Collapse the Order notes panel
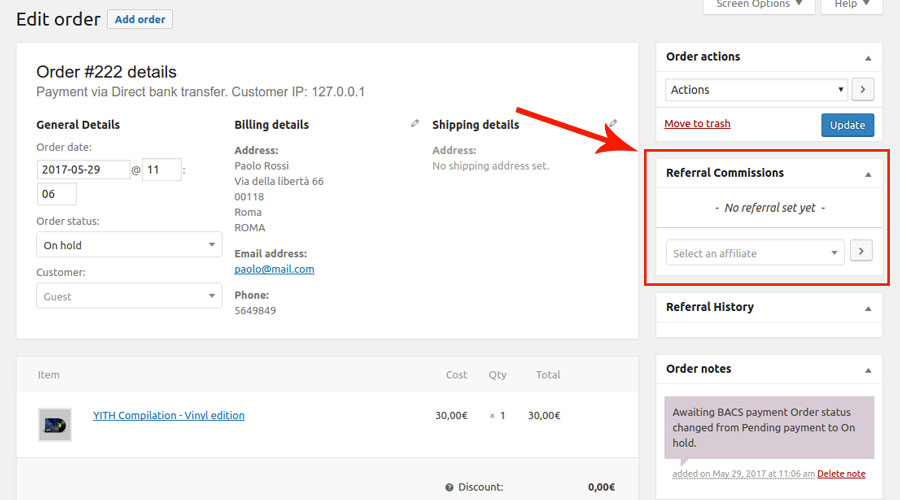Viewport: 900px width, 500px height. 867,370
